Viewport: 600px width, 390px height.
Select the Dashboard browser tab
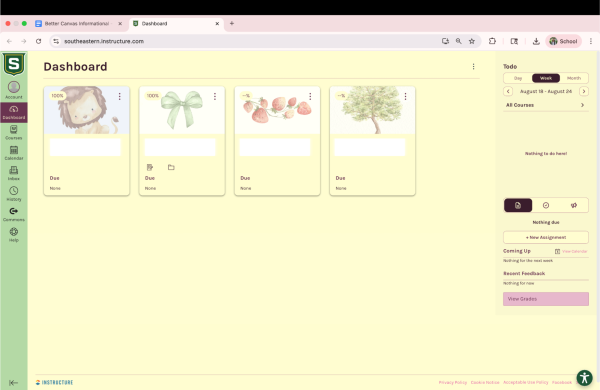pos(175,23)
